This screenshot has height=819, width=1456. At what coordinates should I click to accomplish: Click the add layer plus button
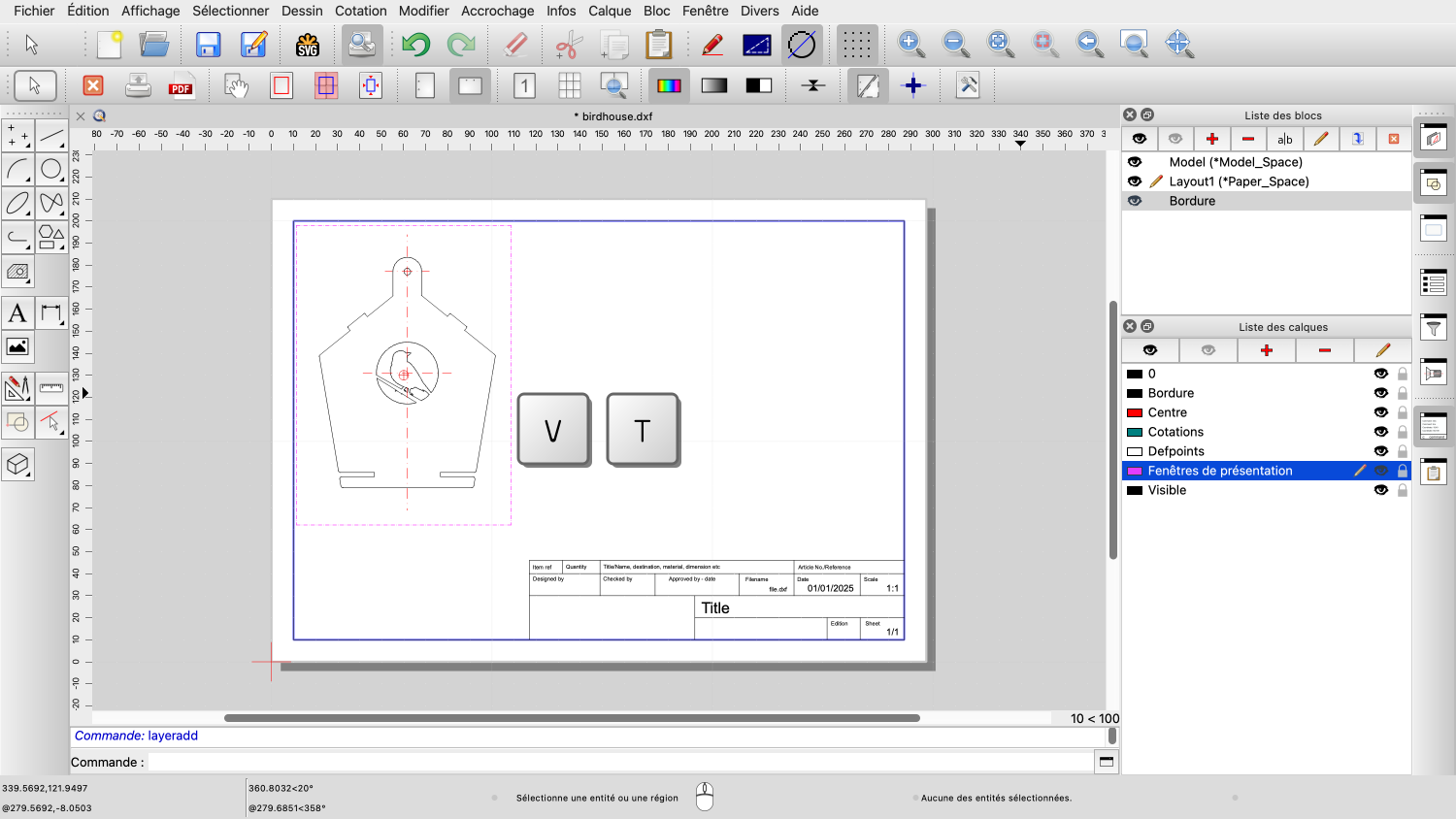coord(1266,350)
